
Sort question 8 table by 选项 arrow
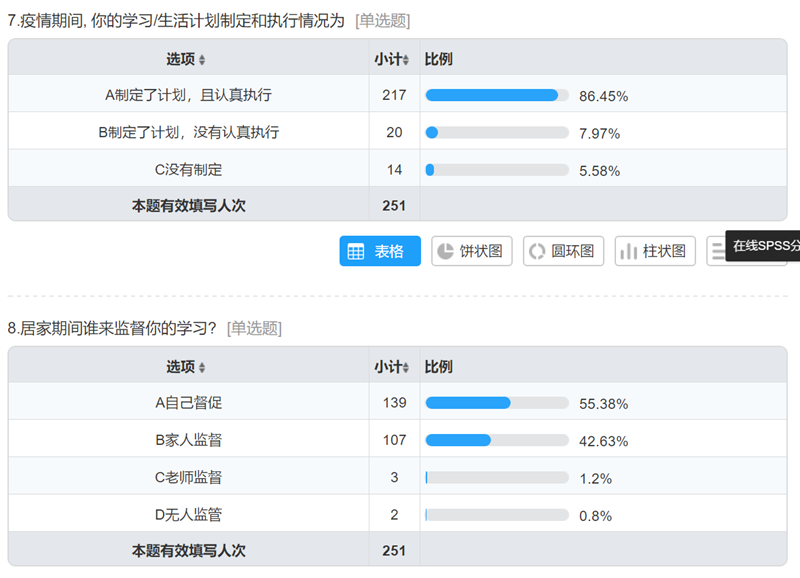tap(202, 368)
